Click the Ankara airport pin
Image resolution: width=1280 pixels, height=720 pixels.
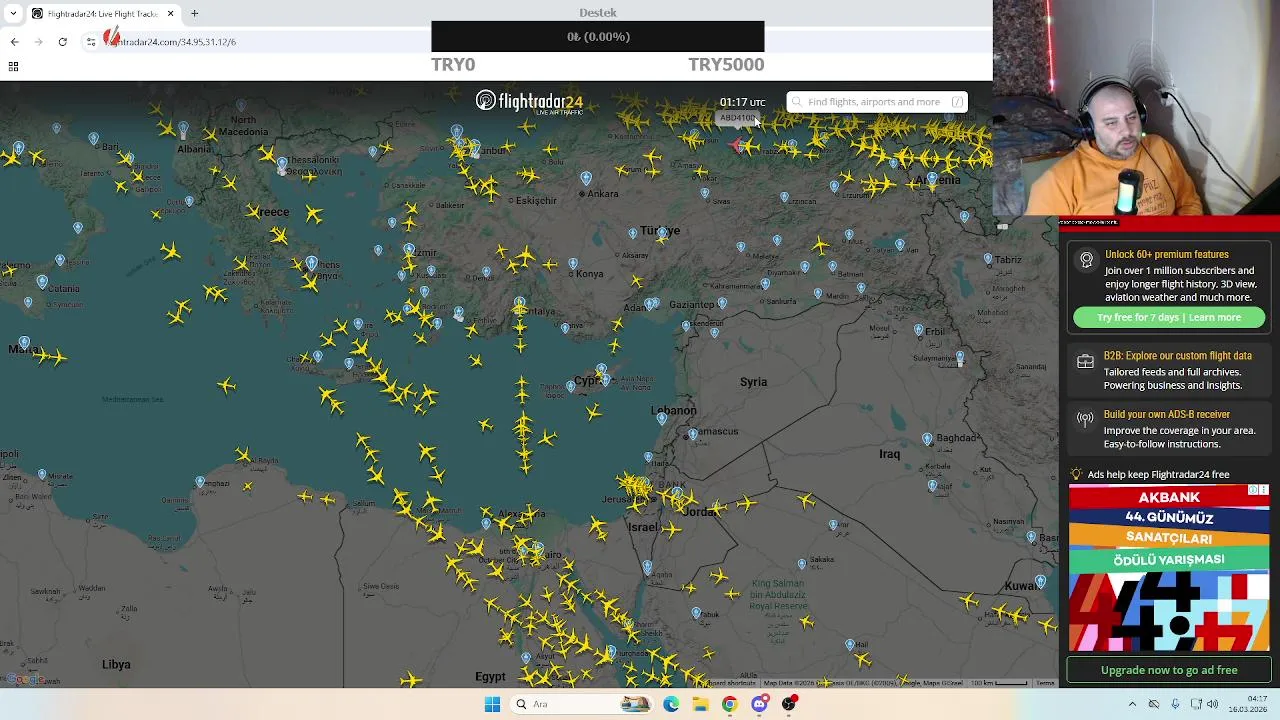586,178
